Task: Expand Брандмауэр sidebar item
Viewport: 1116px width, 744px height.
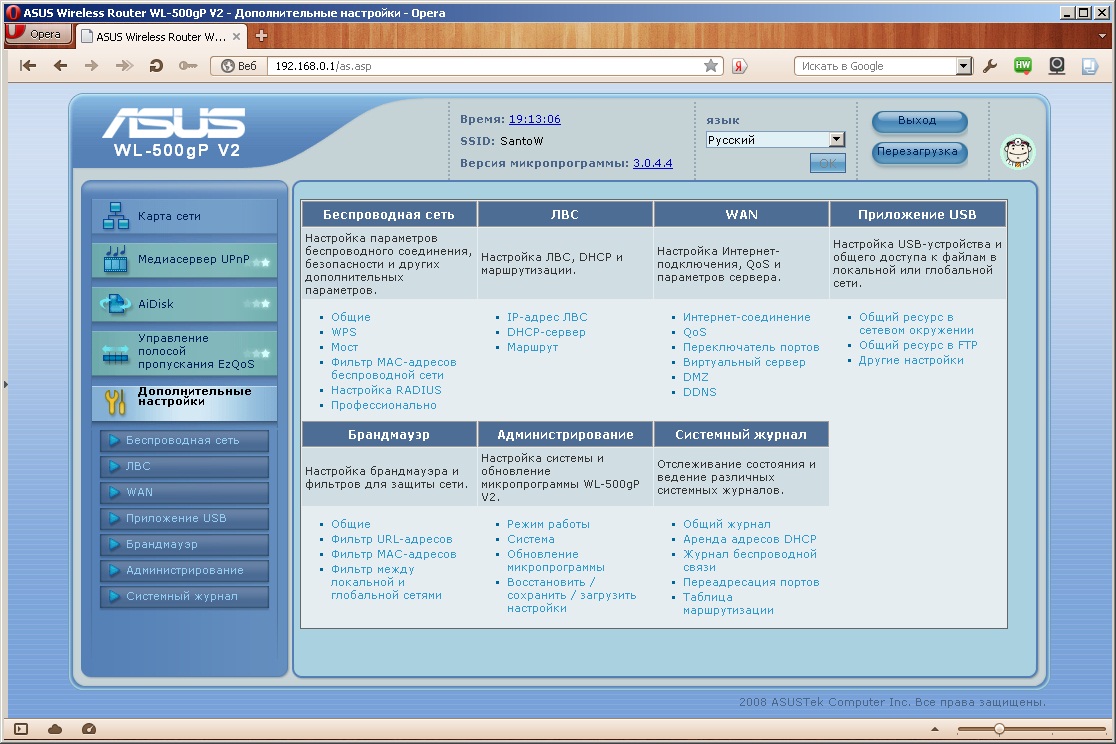Action: click(x=184, y=545)
